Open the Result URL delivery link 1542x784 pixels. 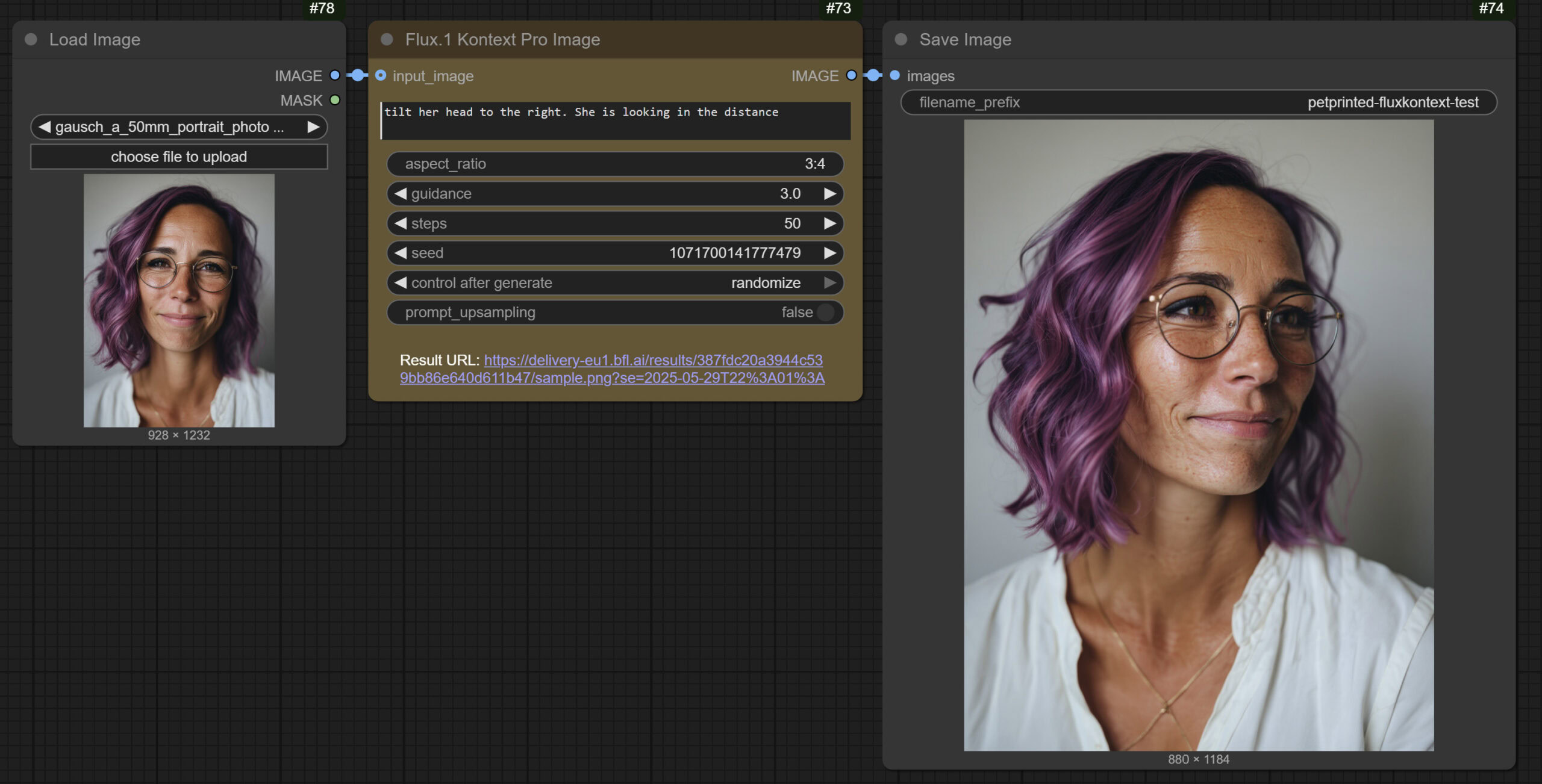coord(653,360)
